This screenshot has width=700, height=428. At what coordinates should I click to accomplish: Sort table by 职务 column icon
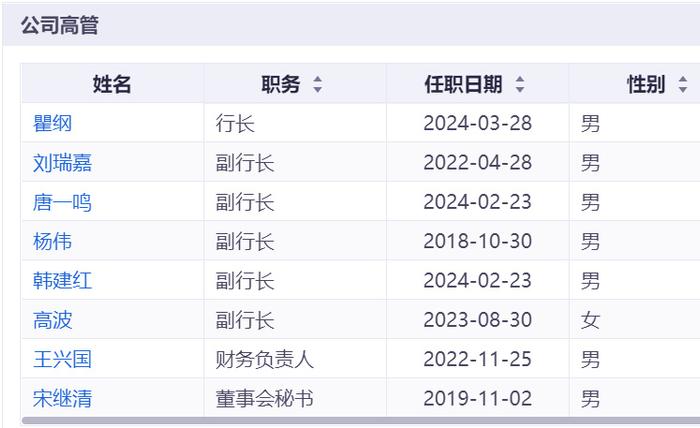[318, 85]
